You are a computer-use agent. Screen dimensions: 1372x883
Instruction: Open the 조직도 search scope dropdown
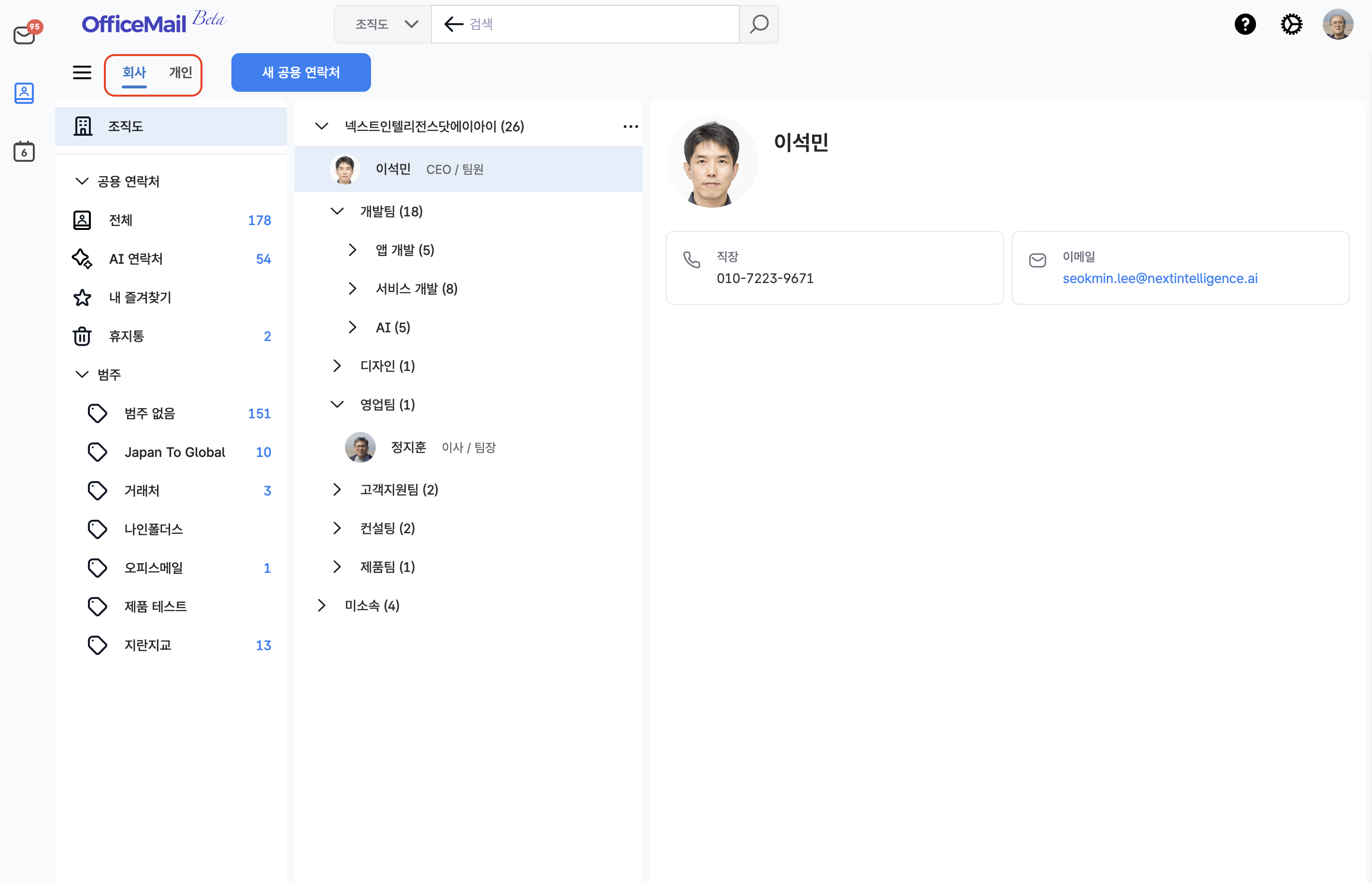(x=383, y=24)
